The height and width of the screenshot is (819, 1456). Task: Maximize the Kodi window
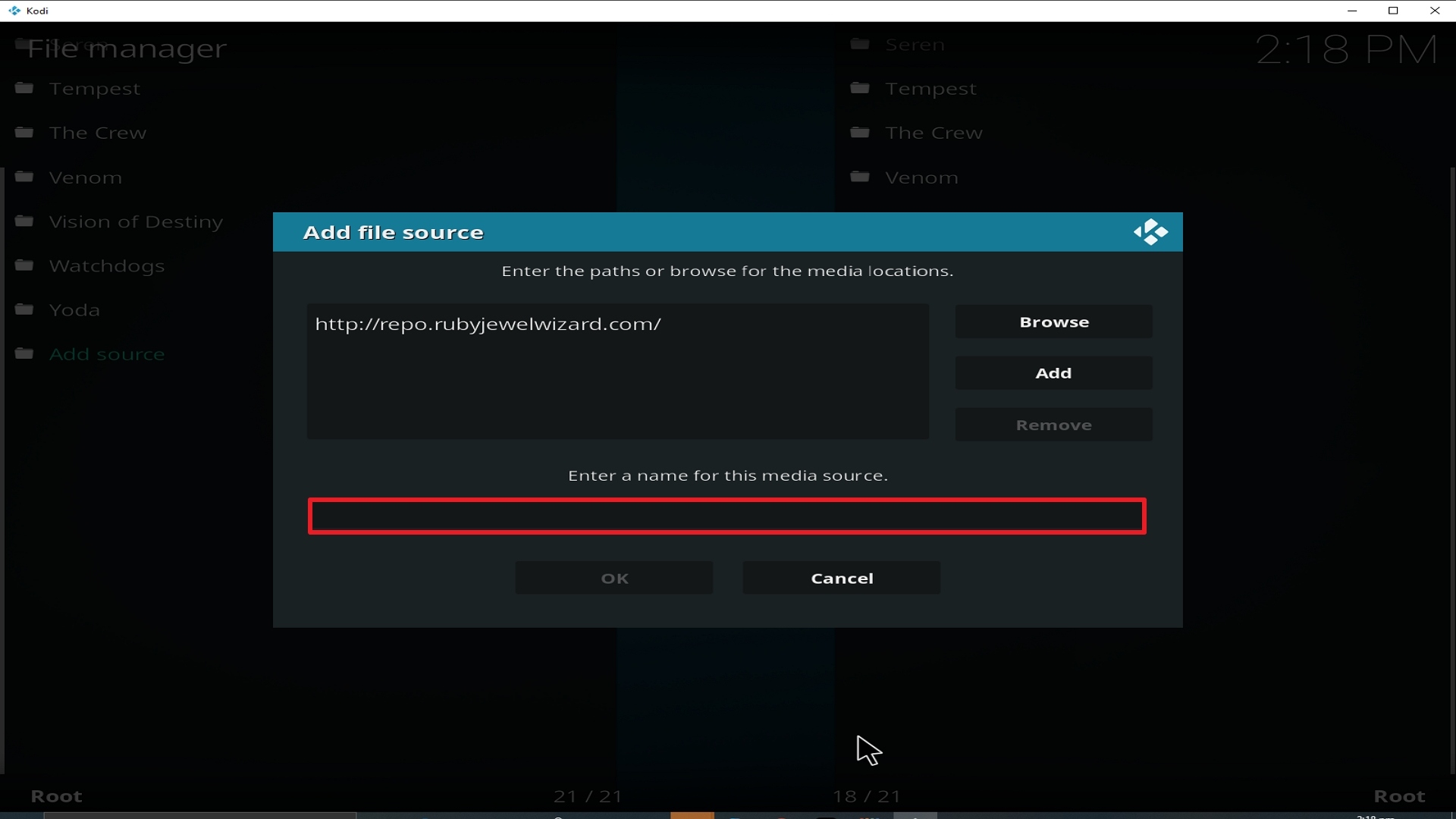point(1393,11)
